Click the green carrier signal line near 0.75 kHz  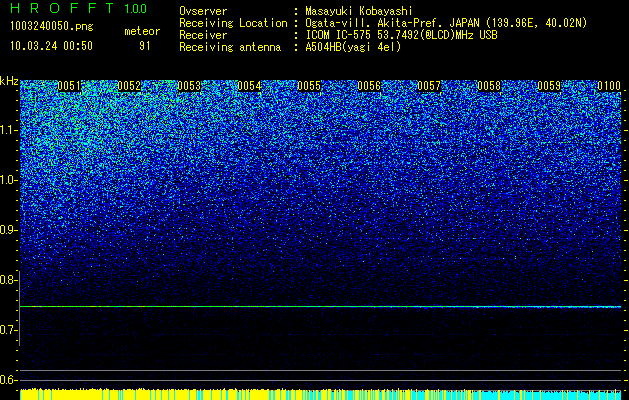pos(320,307)
